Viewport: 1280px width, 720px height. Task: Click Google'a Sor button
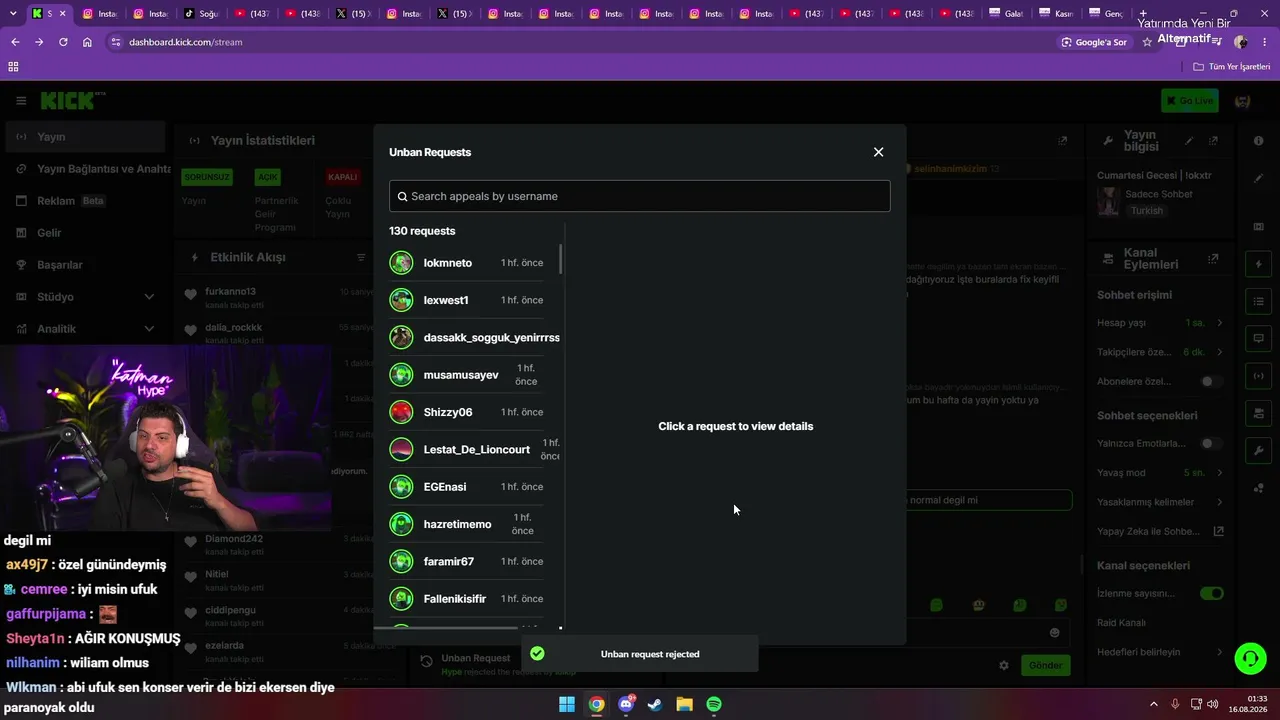pyautogui.click(x=1094, y=42)
